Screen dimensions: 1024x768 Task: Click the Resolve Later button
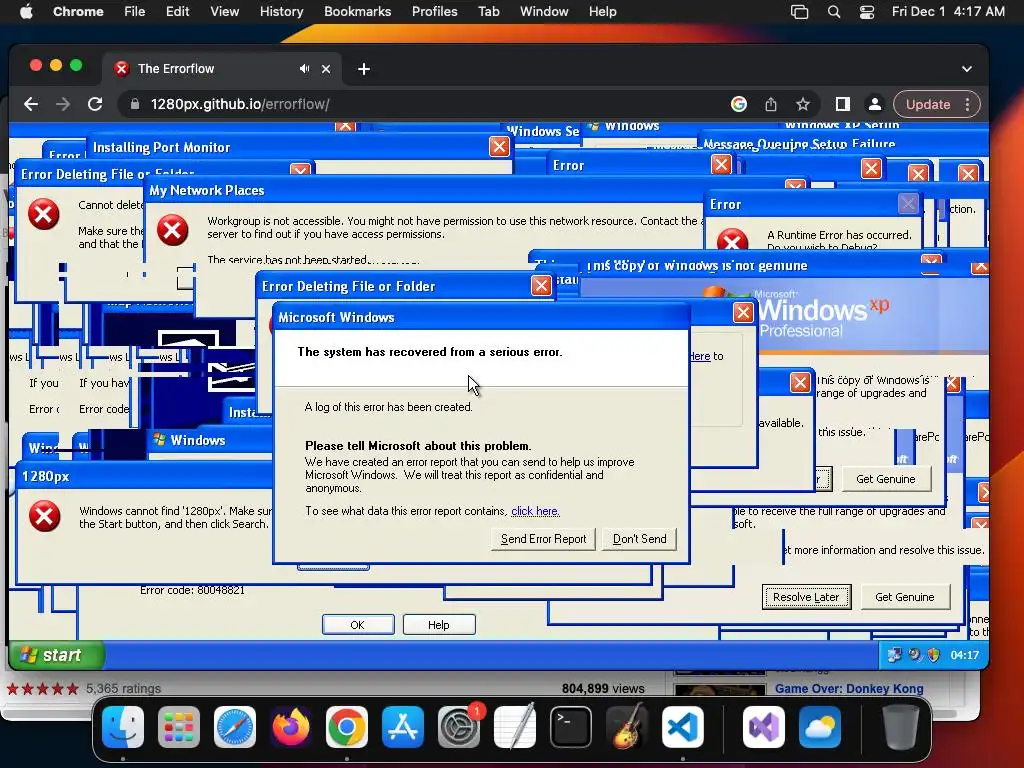807,597
